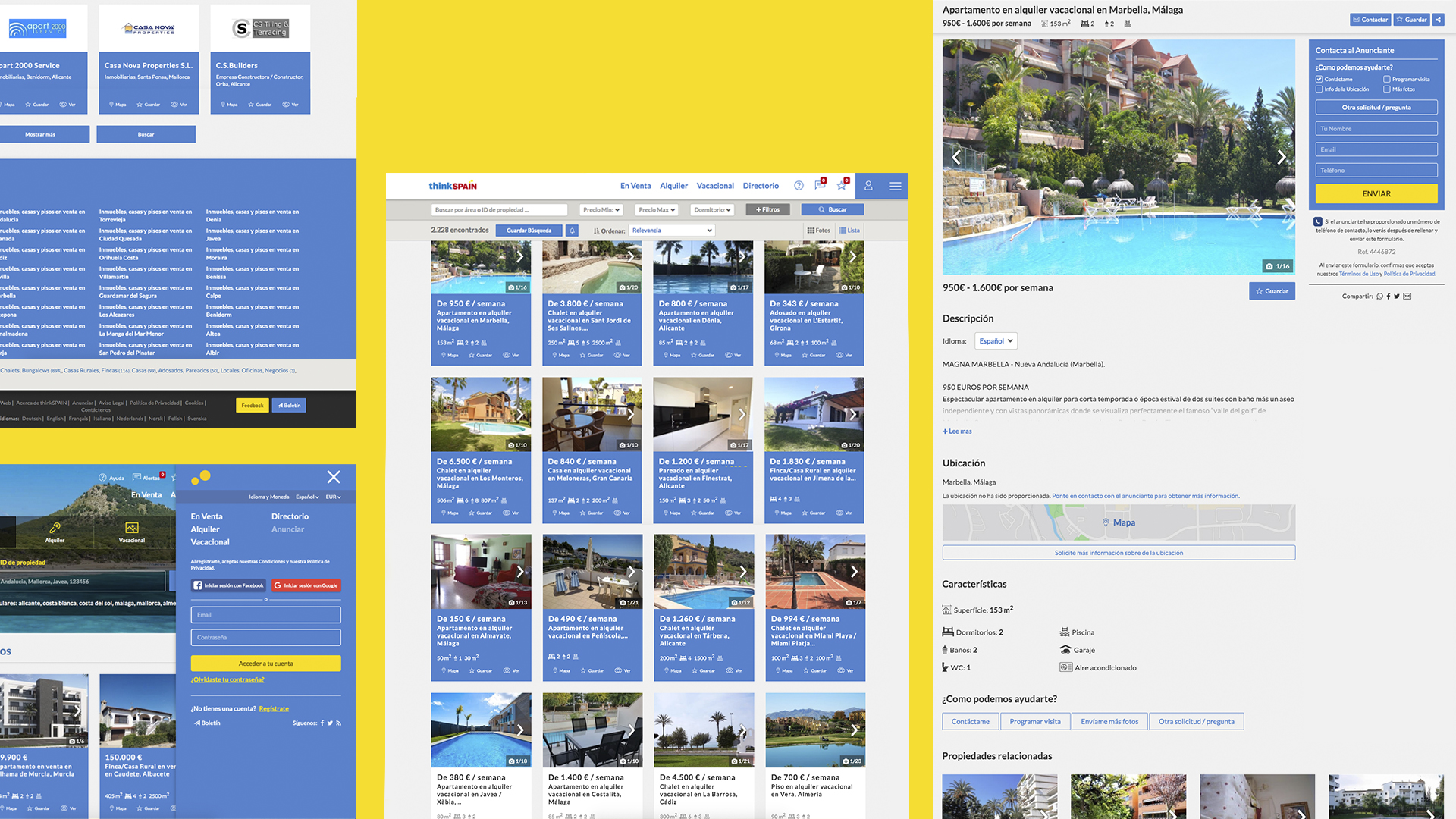Click the help question mark icon

coord(799,186)
